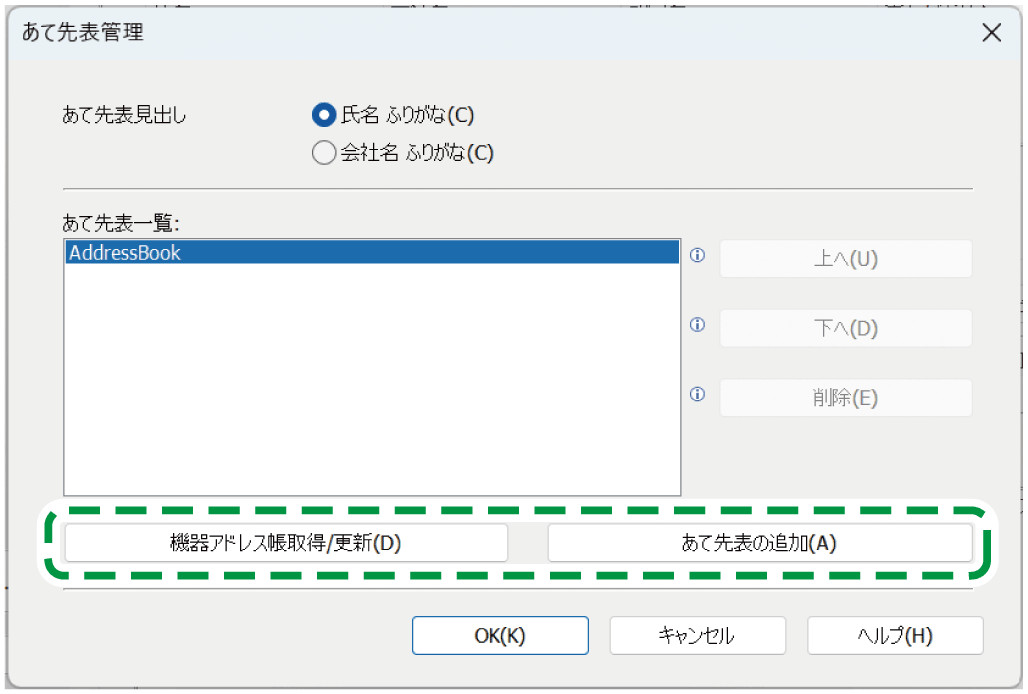Select AddressBook in the あて先表一覧 list
This screenshot has height=694, width=1028.
pyautogui.click(x=125, y=253)
